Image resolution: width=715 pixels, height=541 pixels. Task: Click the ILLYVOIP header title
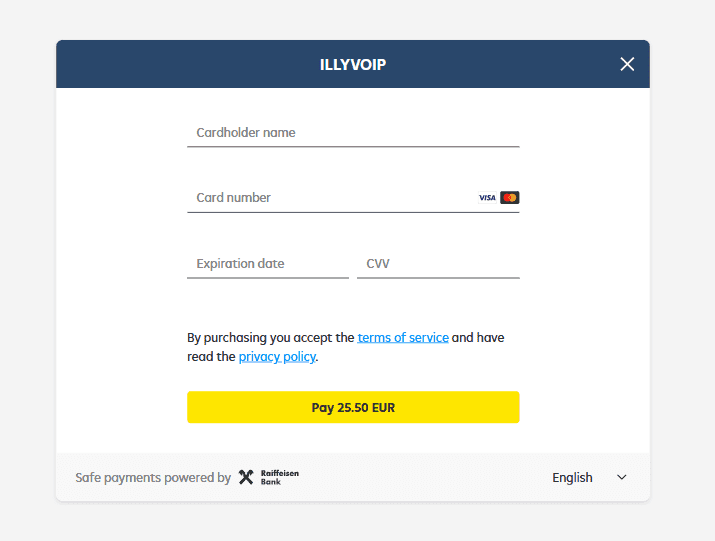pyautogui.click(x=353, y=65)
